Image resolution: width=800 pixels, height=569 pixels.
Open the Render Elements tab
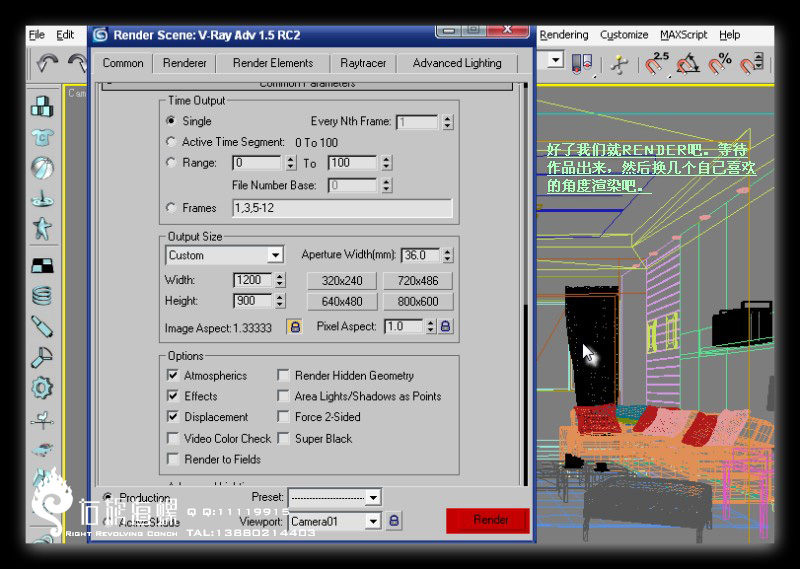pos(273,63)
